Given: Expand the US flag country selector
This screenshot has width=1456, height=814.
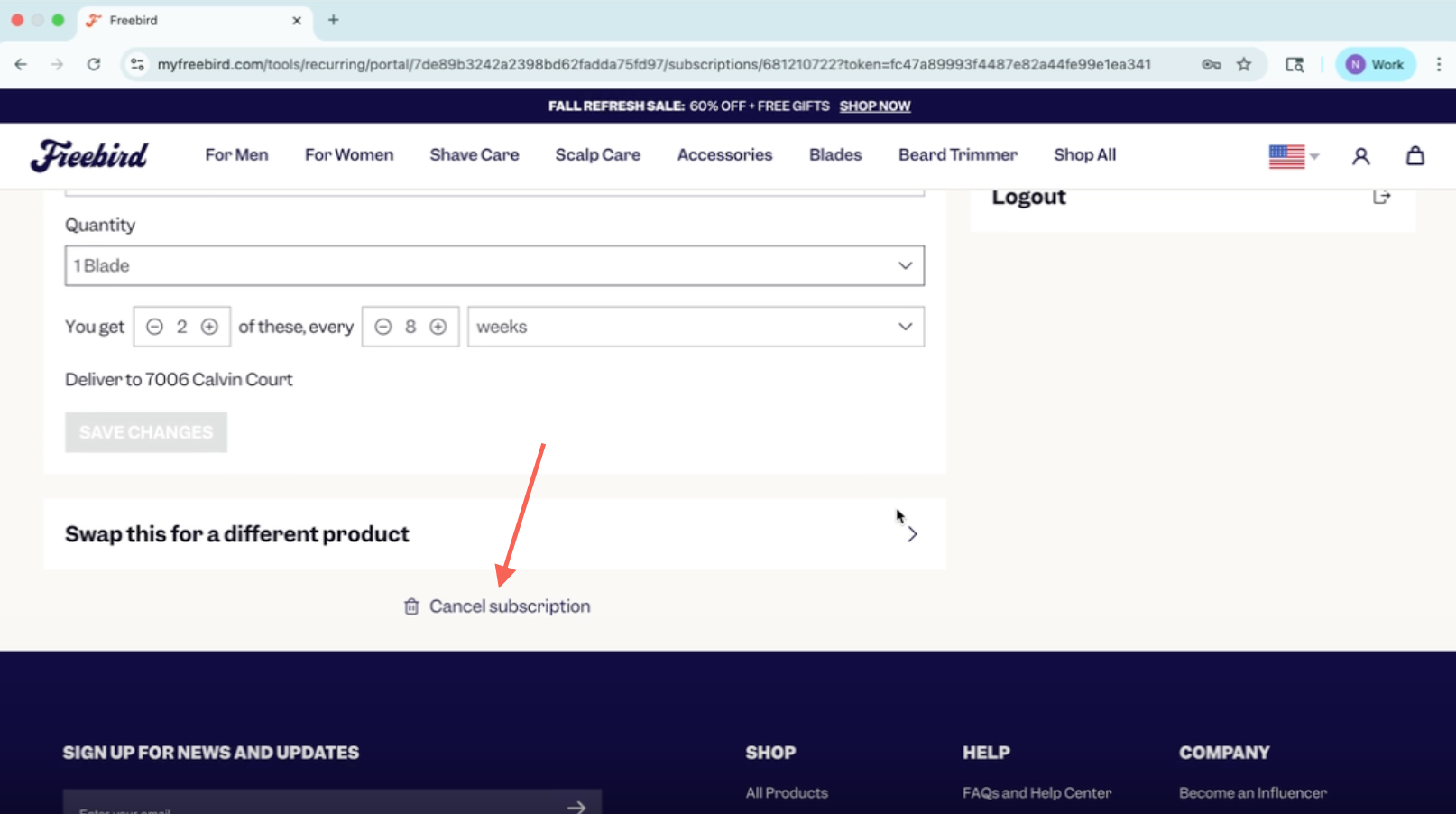Looking at the screenshot, I should coord(1294,156).
